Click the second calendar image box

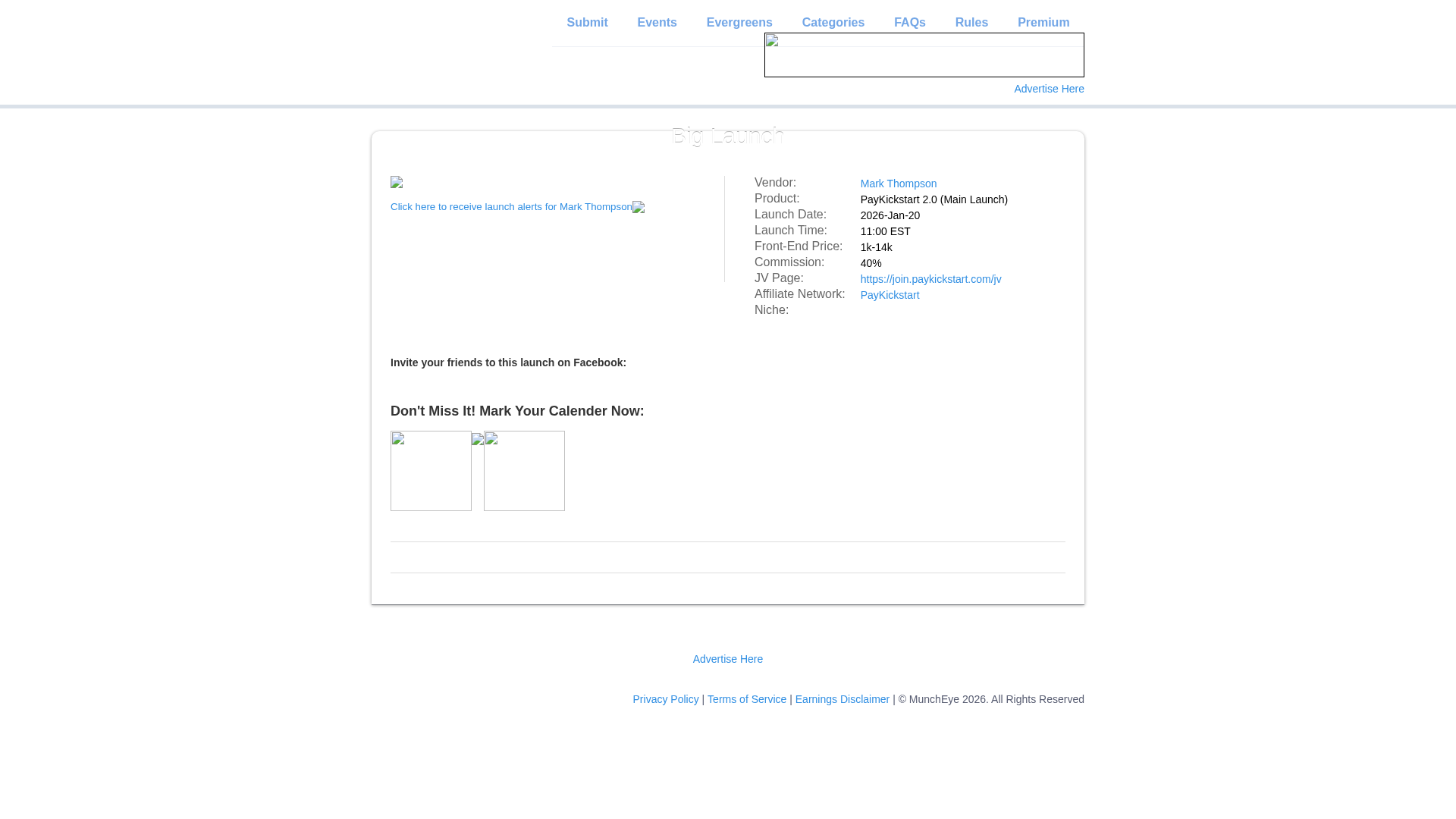524,471
